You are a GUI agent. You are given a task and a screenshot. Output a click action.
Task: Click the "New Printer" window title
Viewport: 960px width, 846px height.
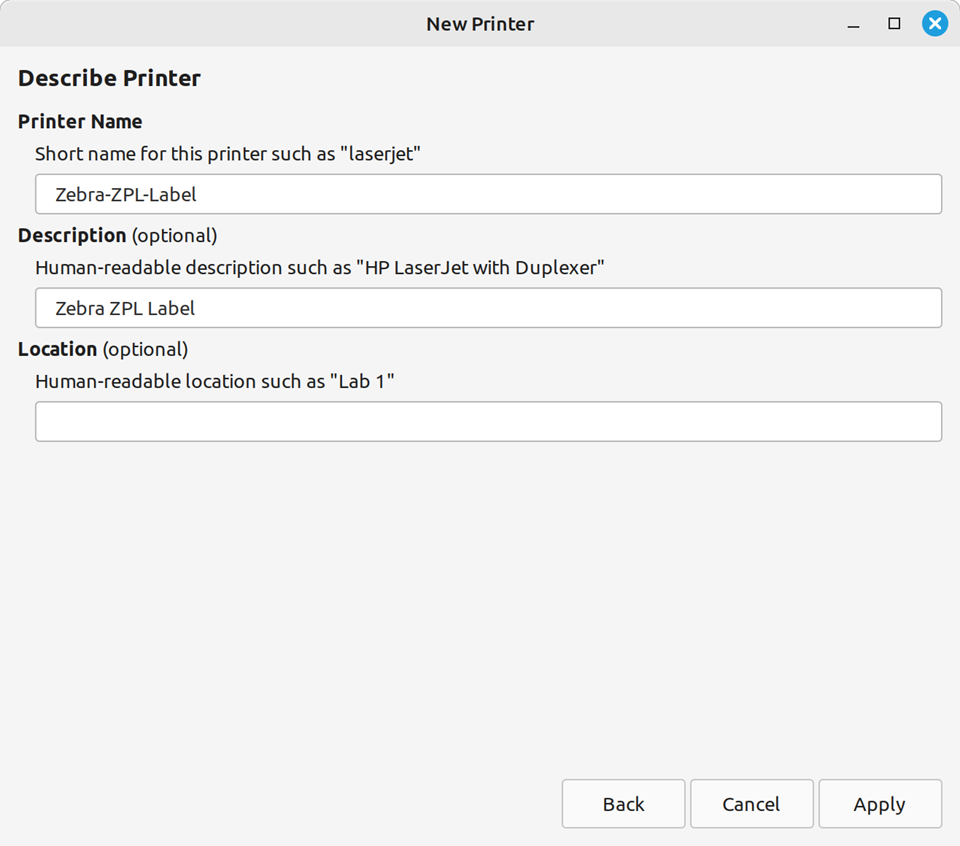pyautogui.click(x=480, y=23)
